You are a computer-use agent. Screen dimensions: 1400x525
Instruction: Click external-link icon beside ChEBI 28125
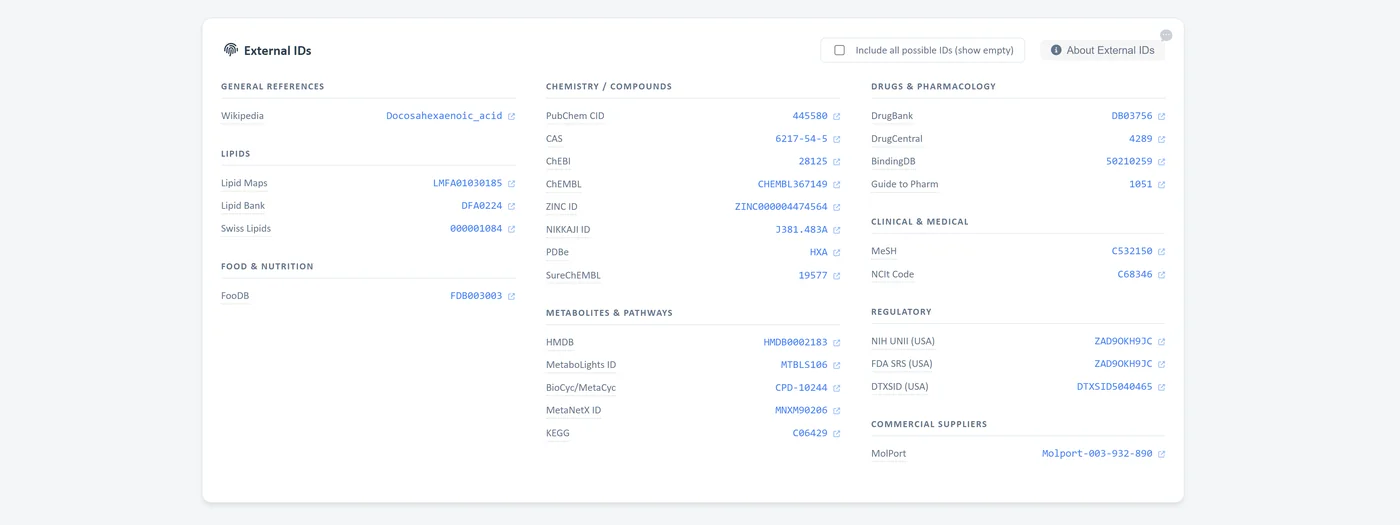coord(836,162)
